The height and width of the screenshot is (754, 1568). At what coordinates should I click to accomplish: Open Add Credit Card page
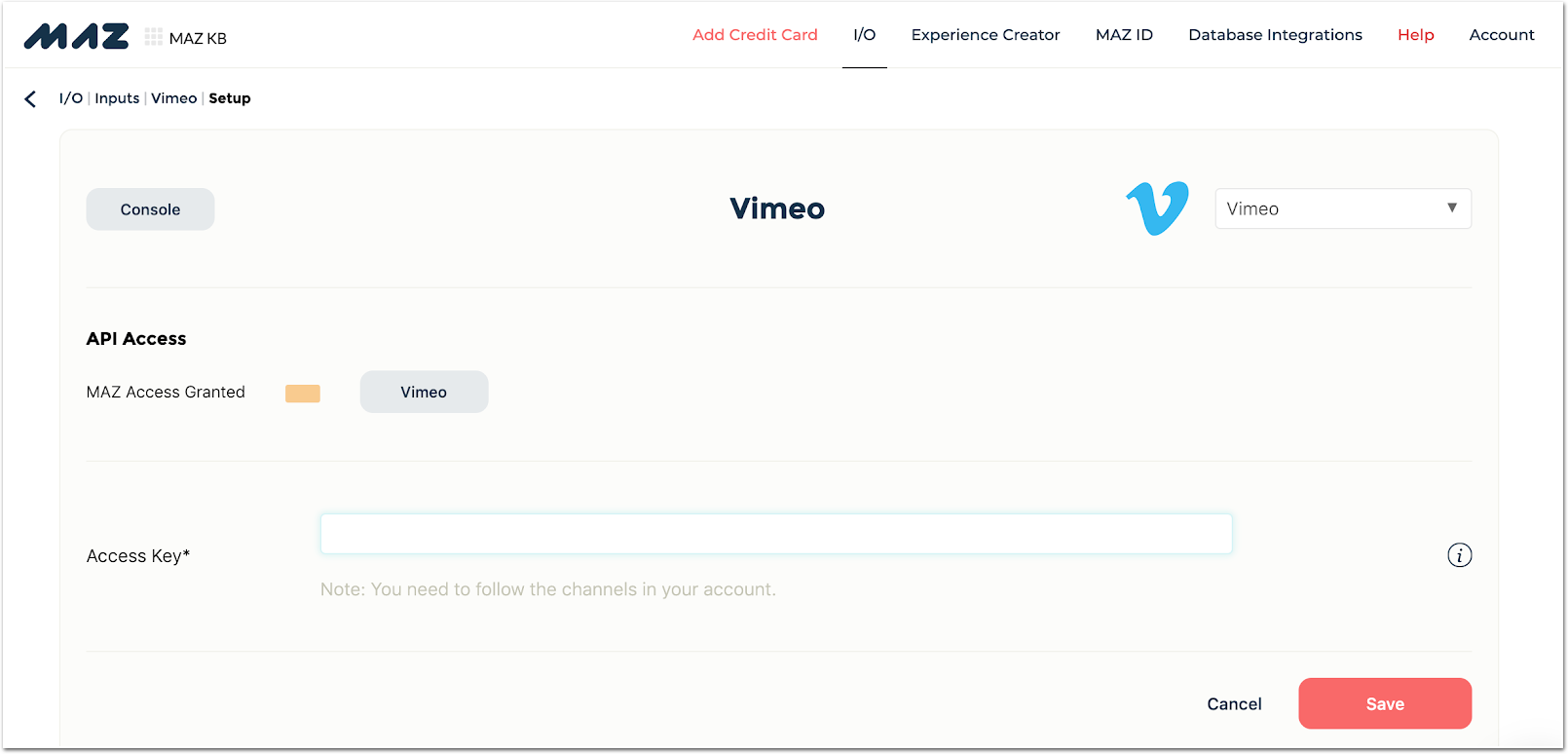(x=755, y=35)
